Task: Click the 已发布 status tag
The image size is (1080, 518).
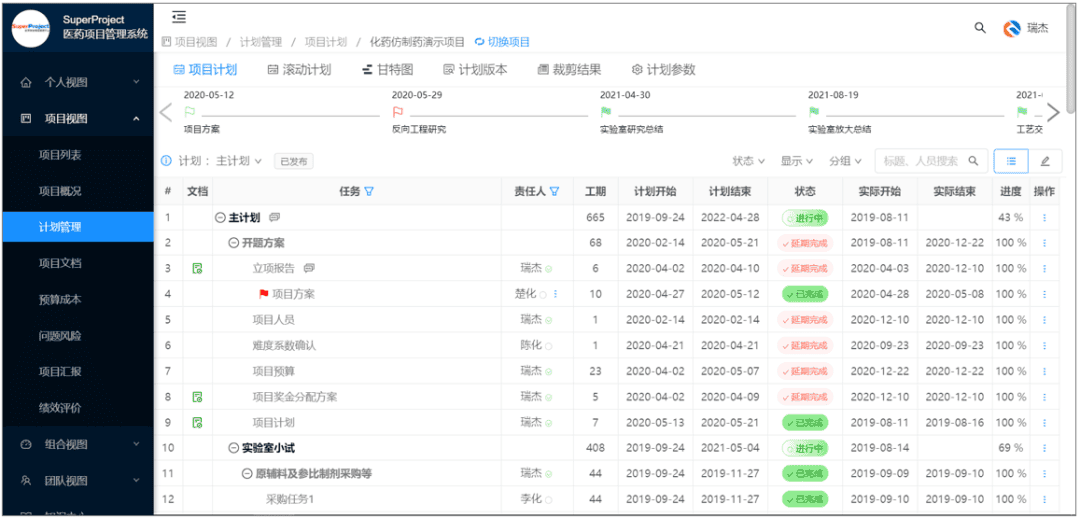Action: pos(293,161)
